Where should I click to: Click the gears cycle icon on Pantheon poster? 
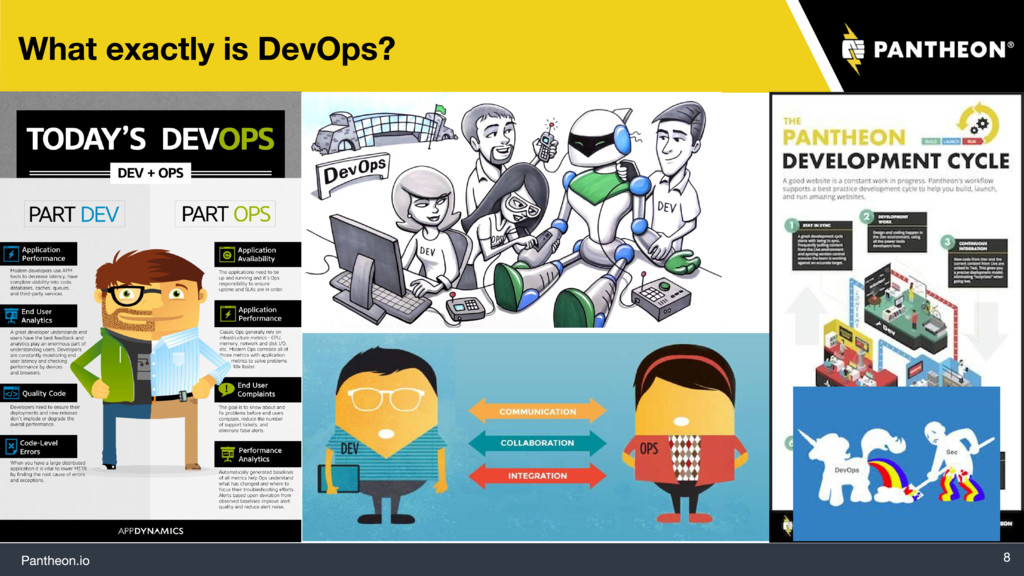[978, 123]
